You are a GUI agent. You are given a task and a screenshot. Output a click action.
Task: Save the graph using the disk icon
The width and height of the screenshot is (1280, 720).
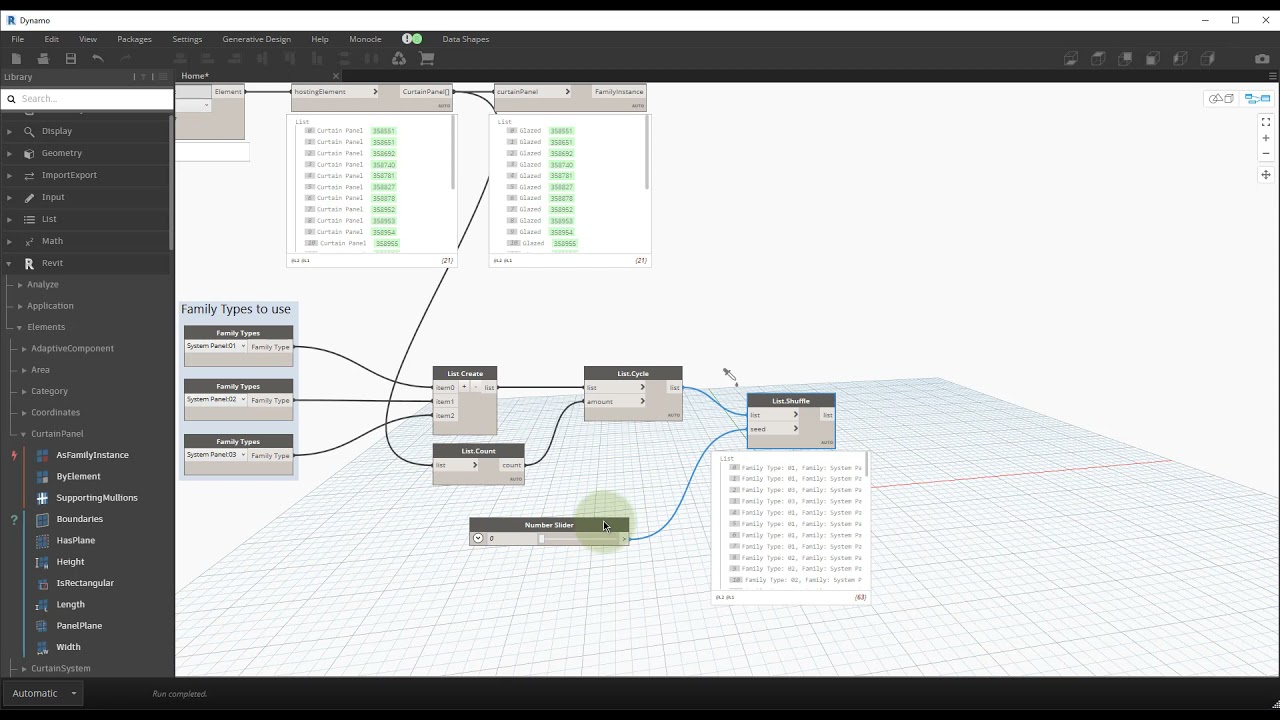[x=71, y=59]
